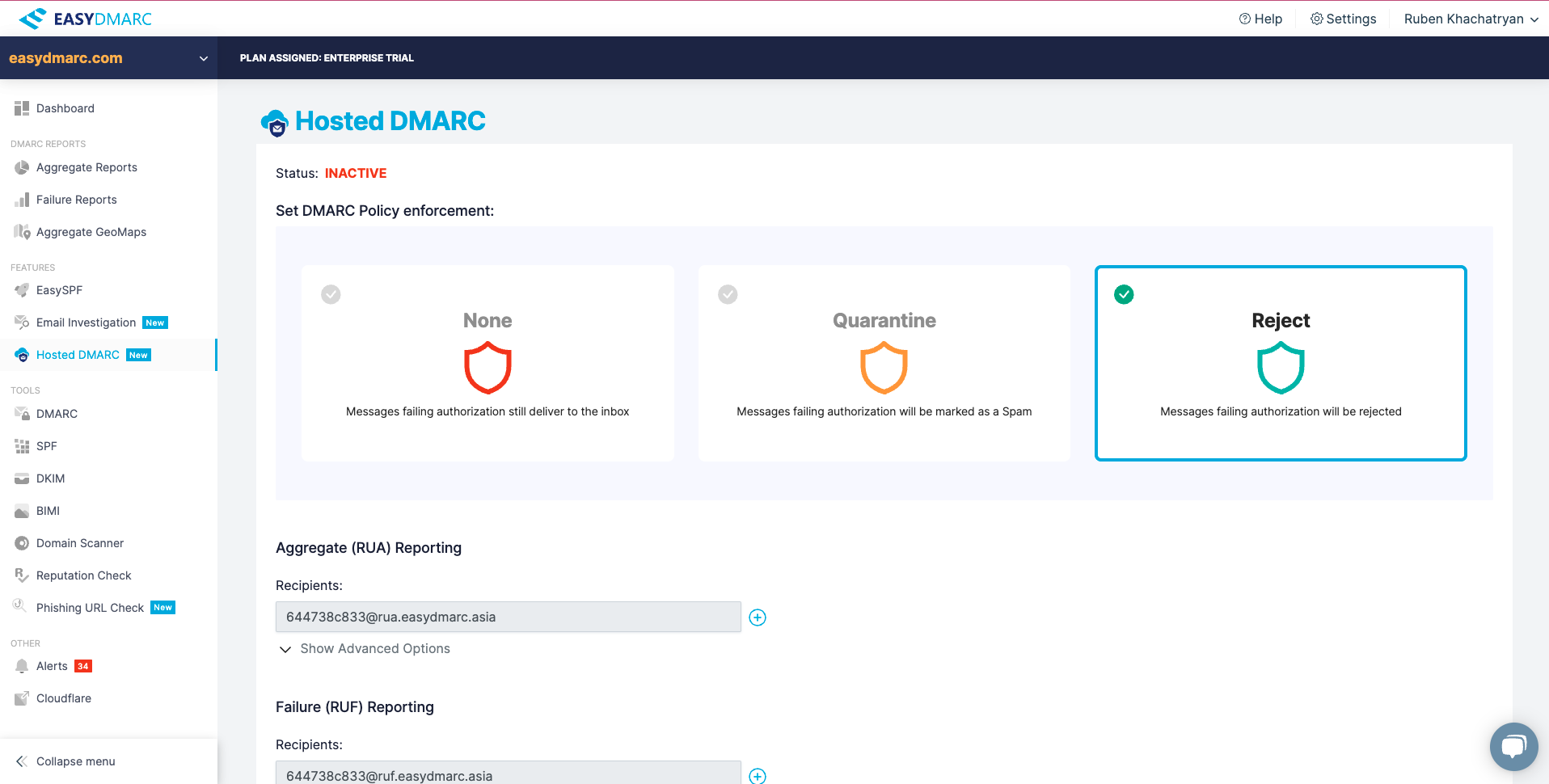
Task: Select the Reject DMARC policy
Action: tap(1281, 364)
